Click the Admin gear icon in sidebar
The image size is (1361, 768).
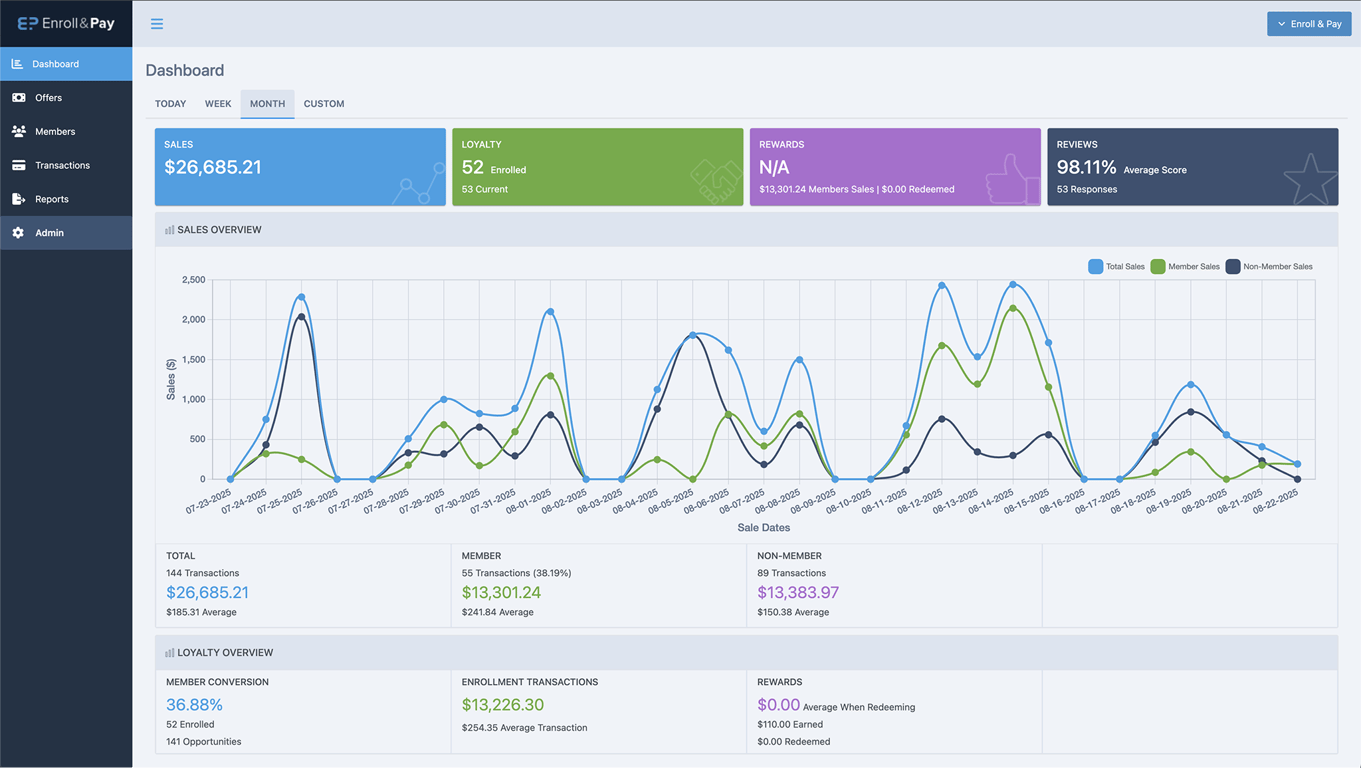[x=18, y=233]
